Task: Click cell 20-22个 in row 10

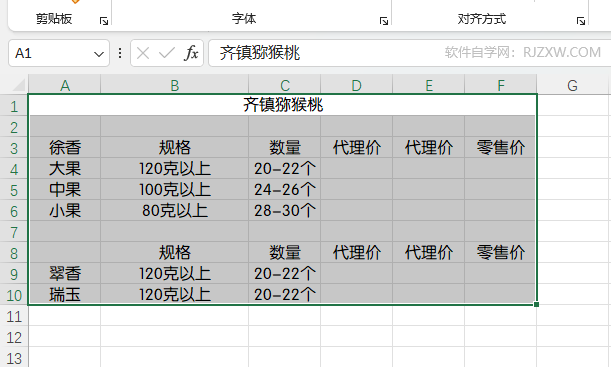Action: click(284, 295)
